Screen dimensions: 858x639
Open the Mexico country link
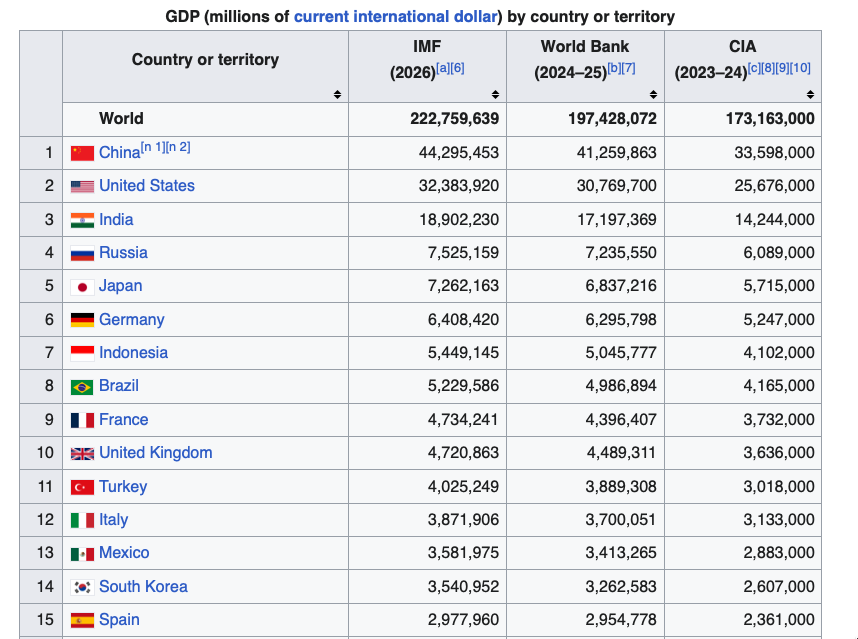click(x=124, y=553)
